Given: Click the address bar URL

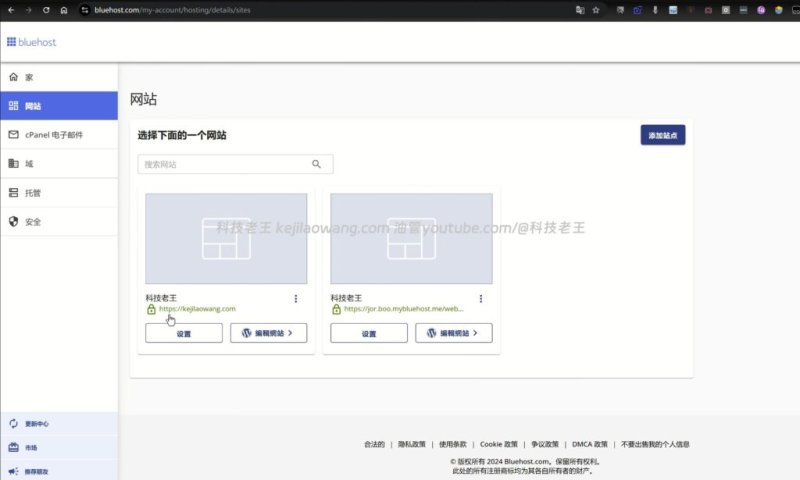Looking at the screenshot, I should point(172,10).
